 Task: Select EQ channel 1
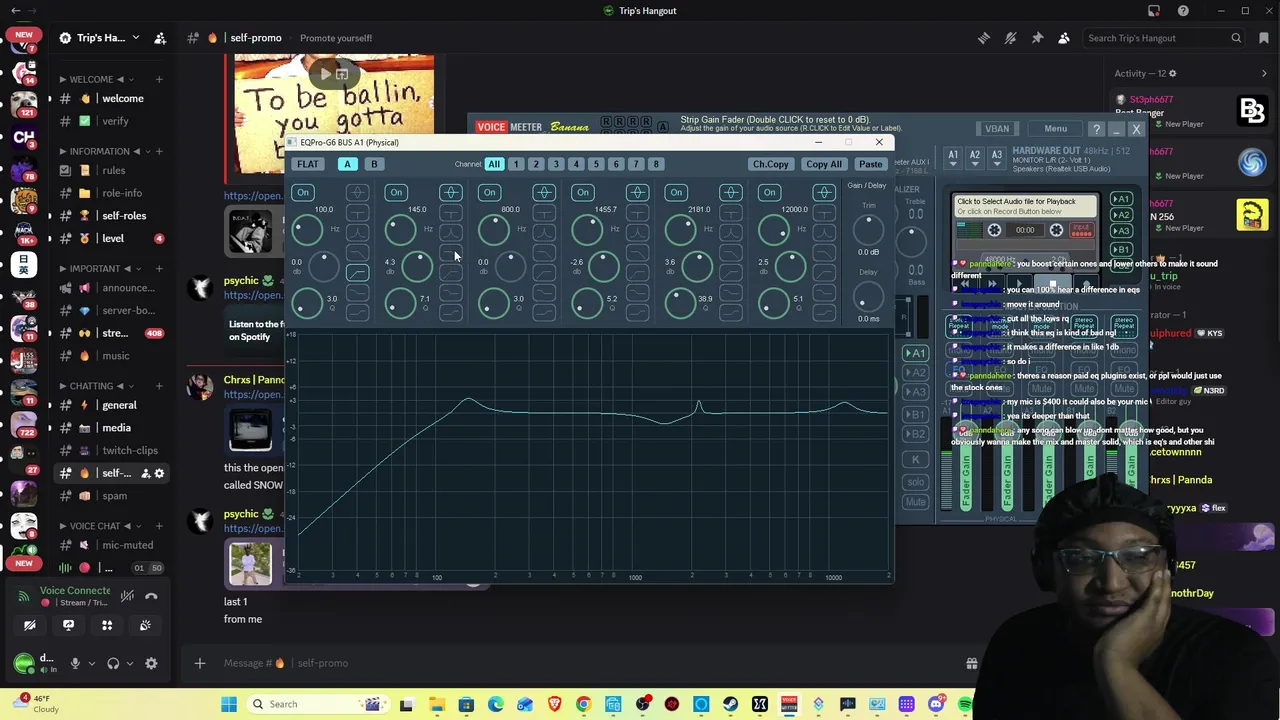point(515,164)
